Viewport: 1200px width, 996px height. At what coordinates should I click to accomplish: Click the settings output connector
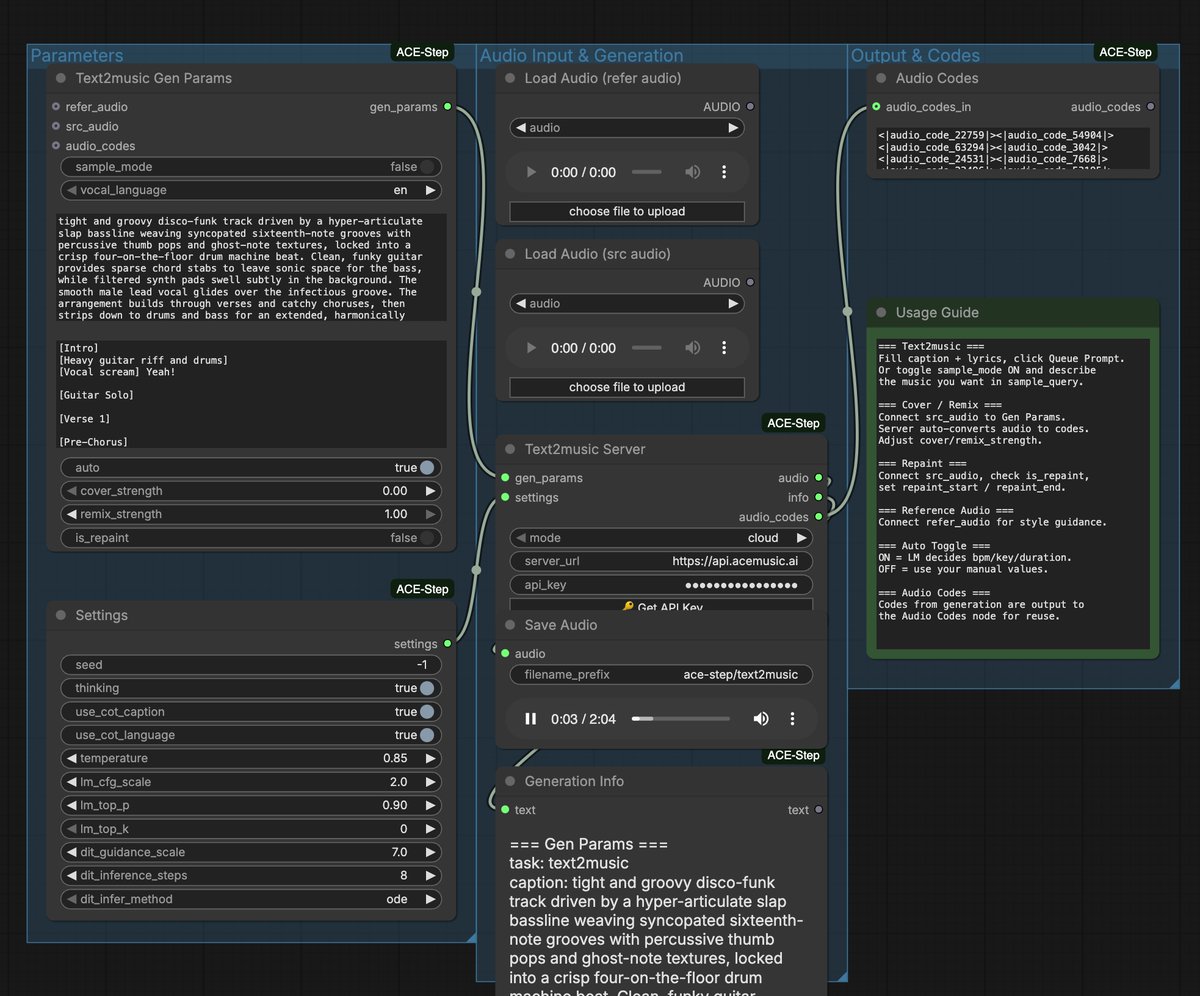pos(447,644)
